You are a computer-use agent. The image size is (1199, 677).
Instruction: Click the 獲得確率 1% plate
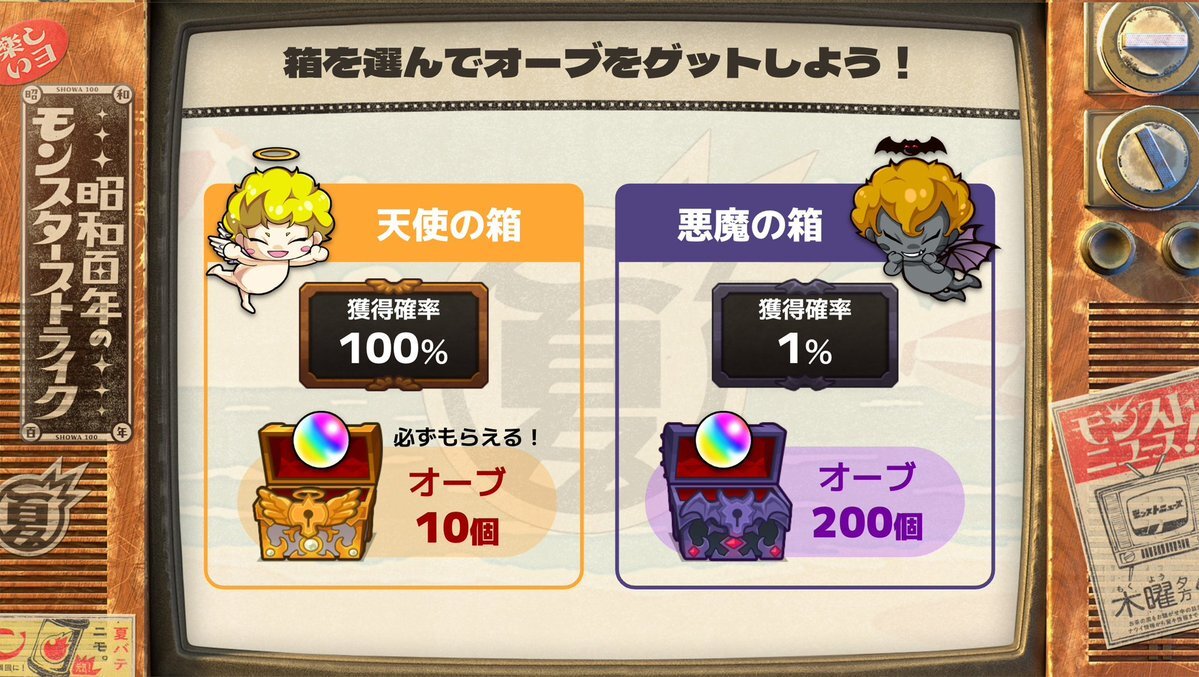point(805,334)
